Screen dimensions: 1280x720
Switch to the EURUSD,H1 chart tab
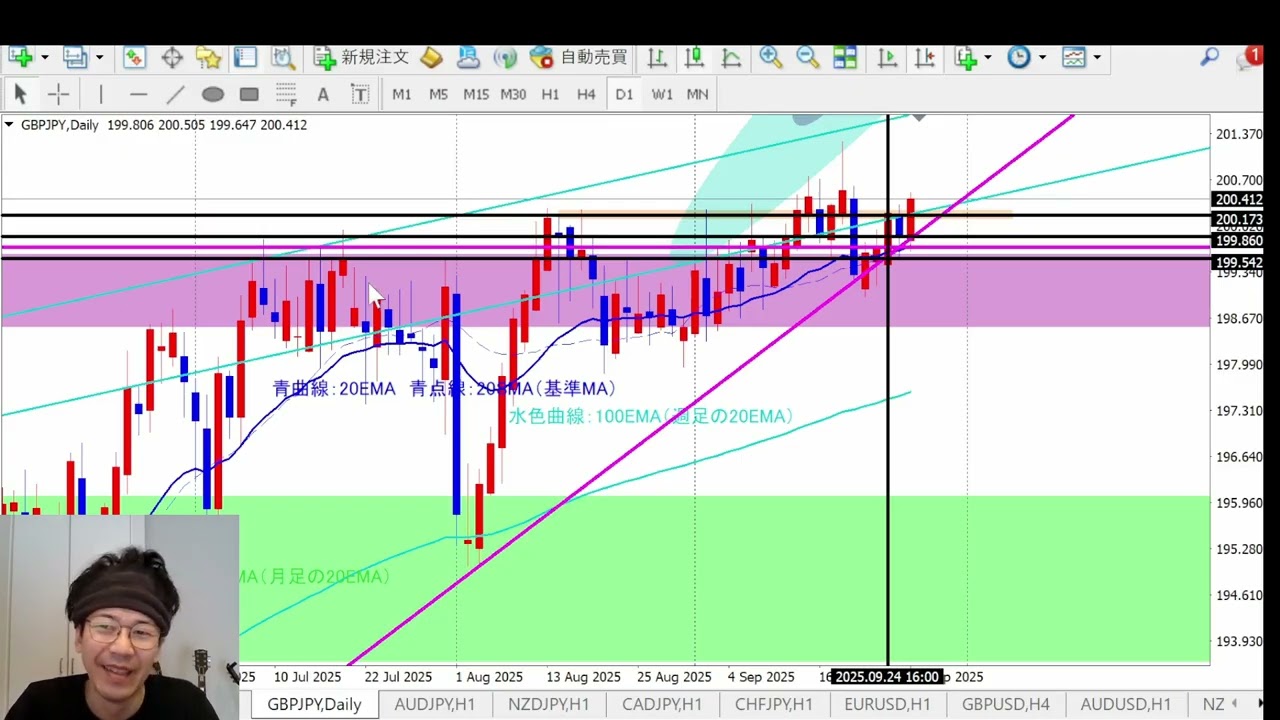[x=886, y=704]
